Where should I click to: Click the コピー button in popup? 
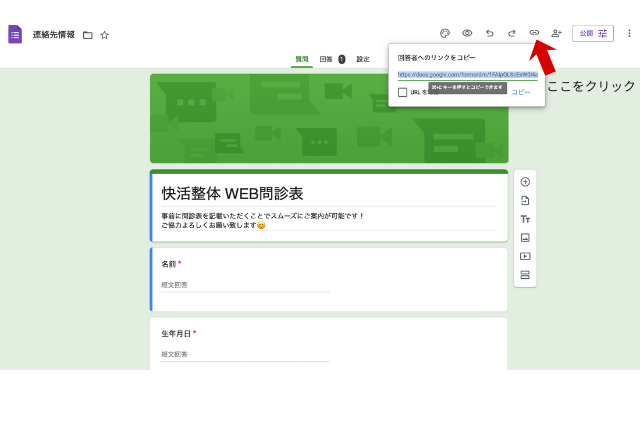pos(521,92)
